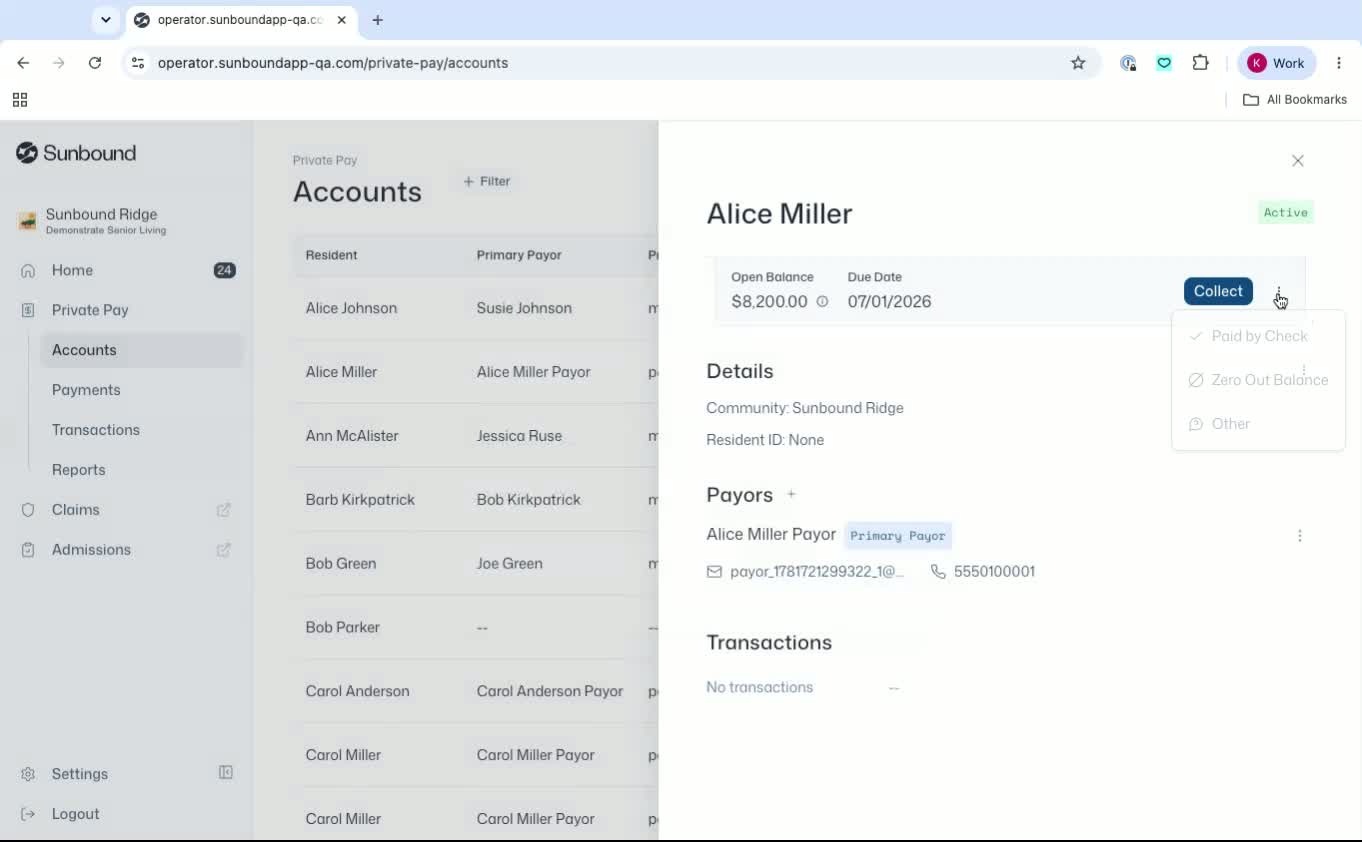This screenshot has width=1362, height=842.
Task: Click the Collect button
Action: click(1218, 291)
